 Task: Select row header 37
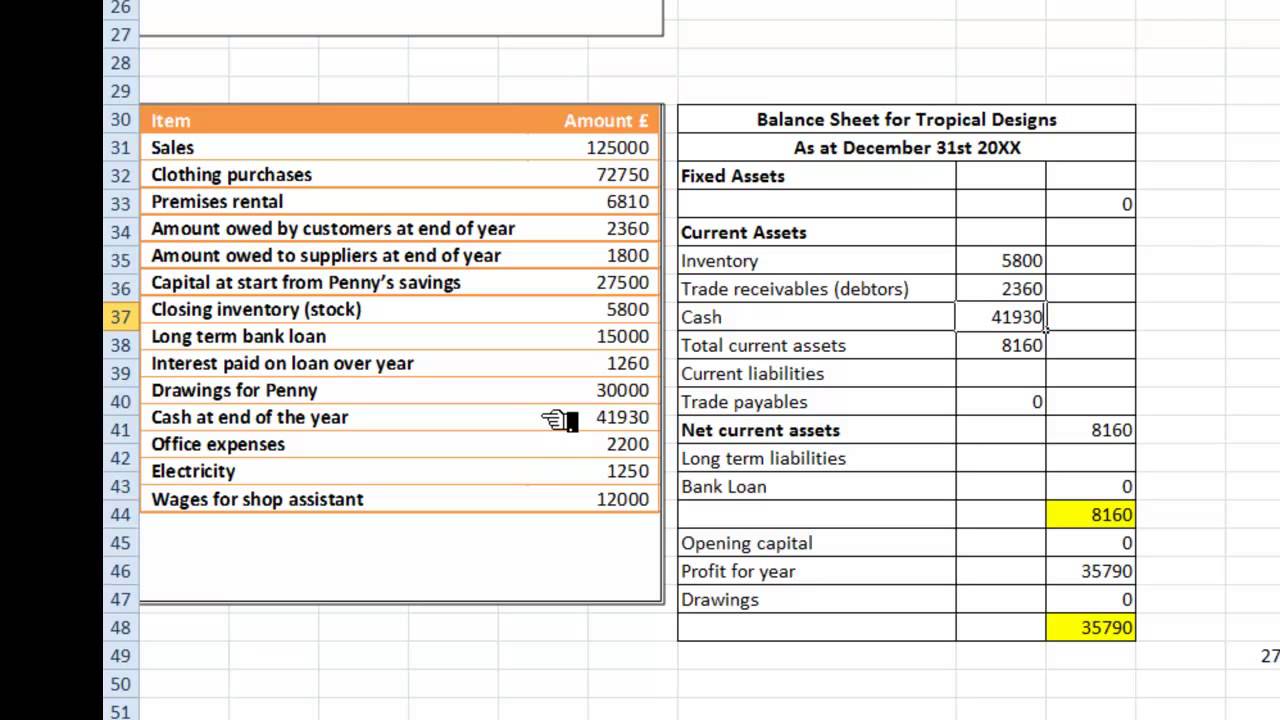[120, 317]
